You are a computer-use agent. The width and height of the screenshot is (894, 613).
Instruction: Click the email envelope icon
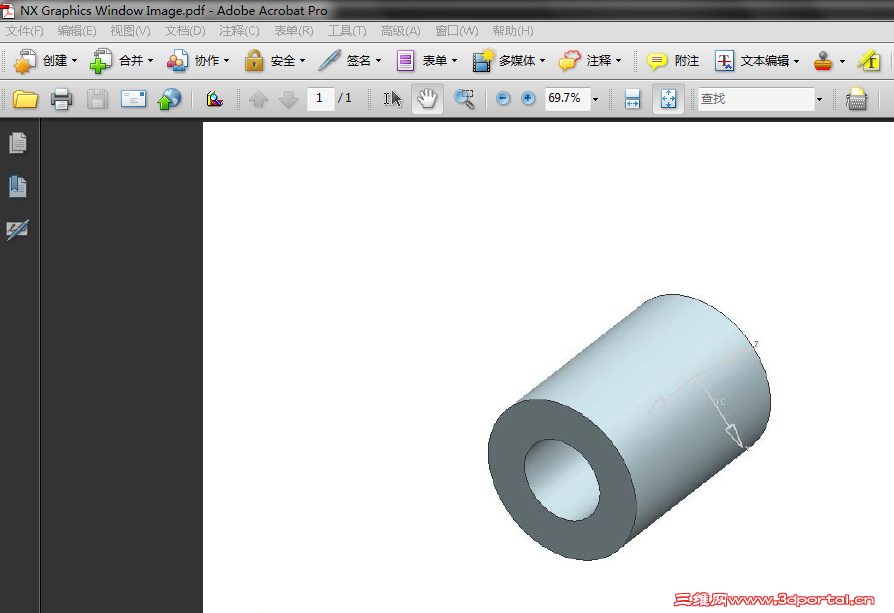pos(133,99)
